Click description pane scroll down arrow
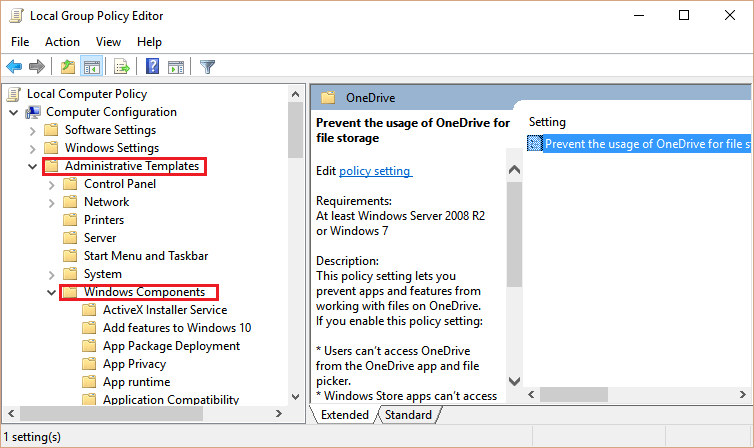Screen dimensions: 754x448 coord(515,381)
